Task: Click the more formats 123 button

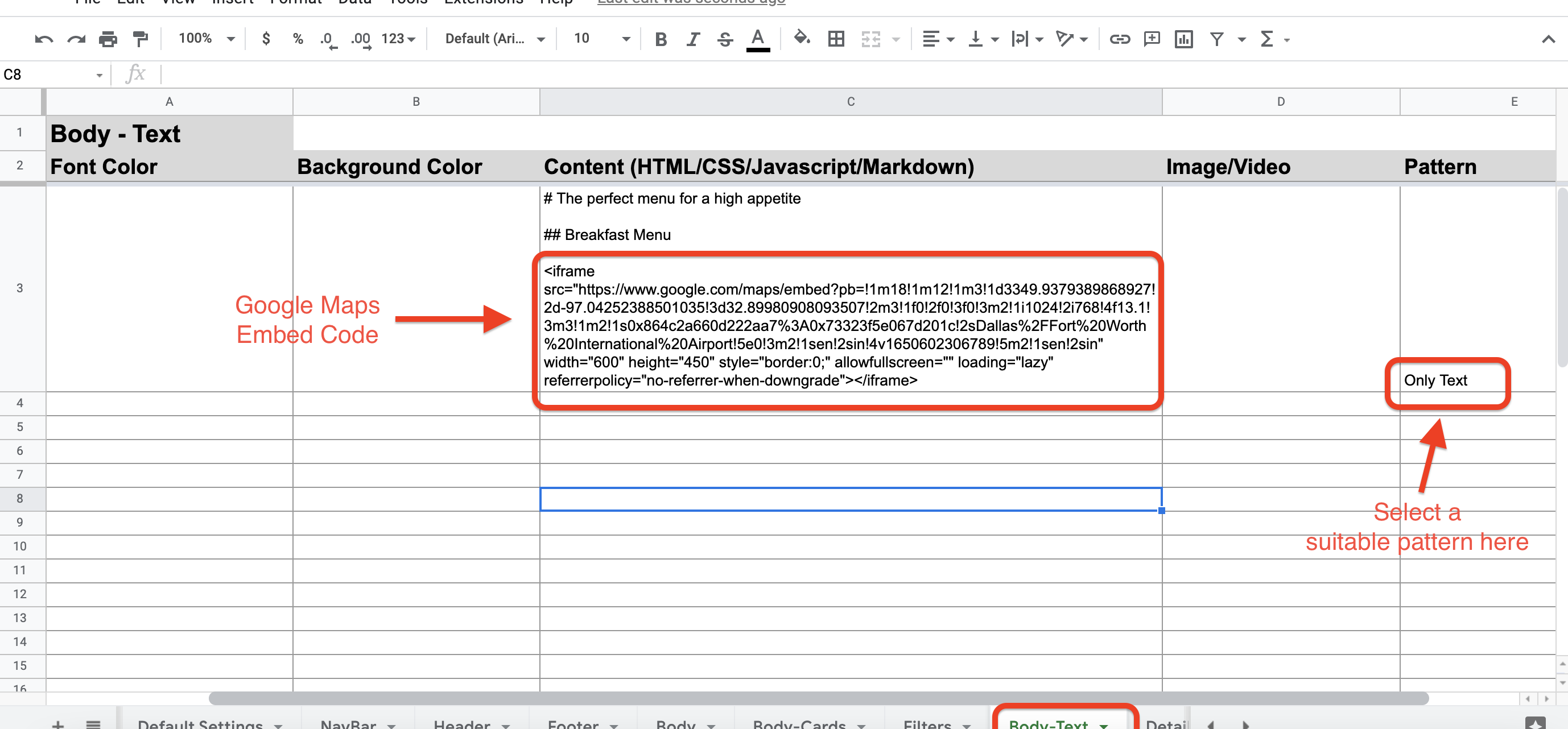Action: pyautogui.click(x=398, y=39)
